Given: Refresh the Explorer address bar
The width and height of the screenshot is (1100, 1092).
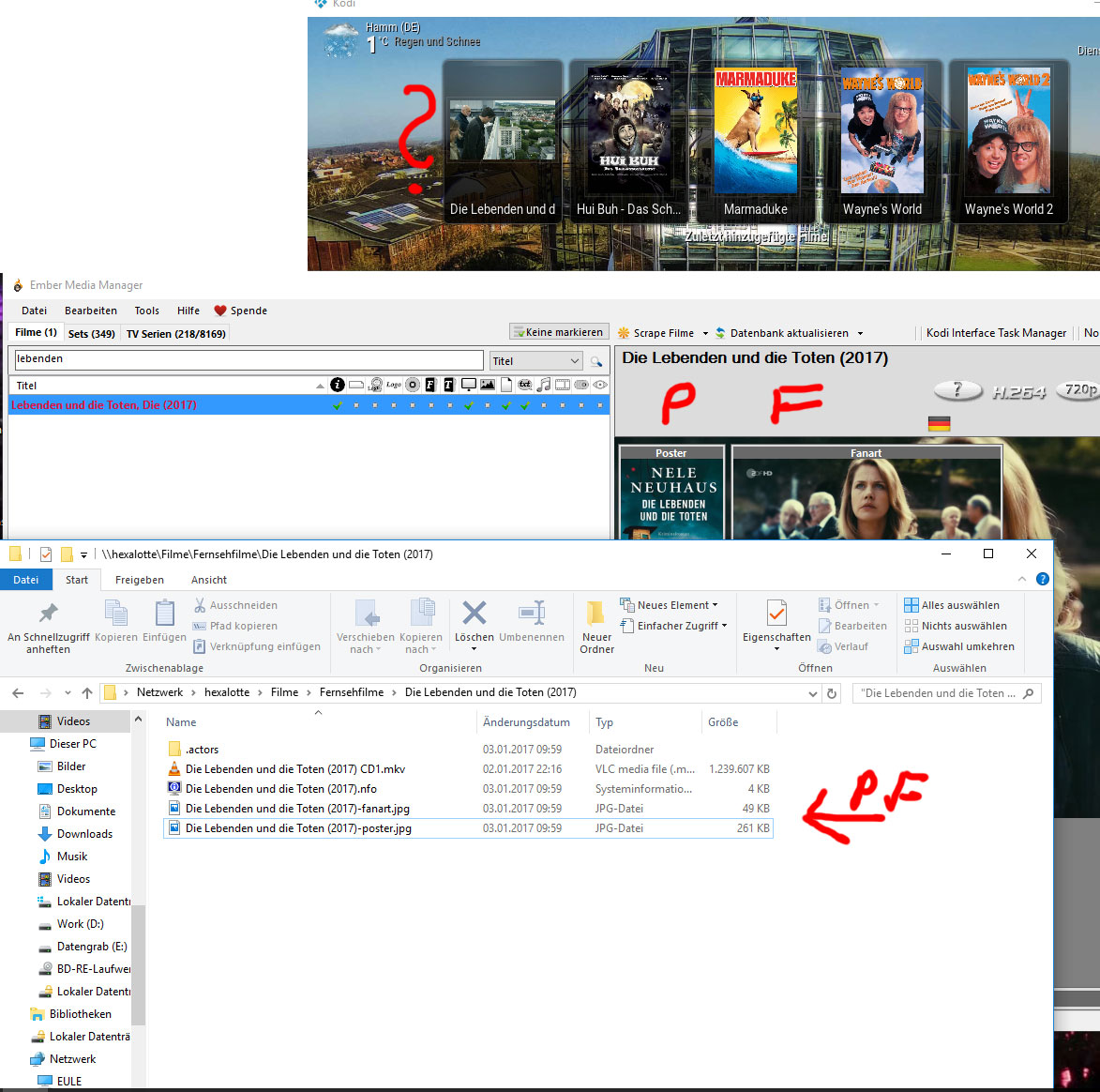Looking at the screenshot, I should [832, 693].
